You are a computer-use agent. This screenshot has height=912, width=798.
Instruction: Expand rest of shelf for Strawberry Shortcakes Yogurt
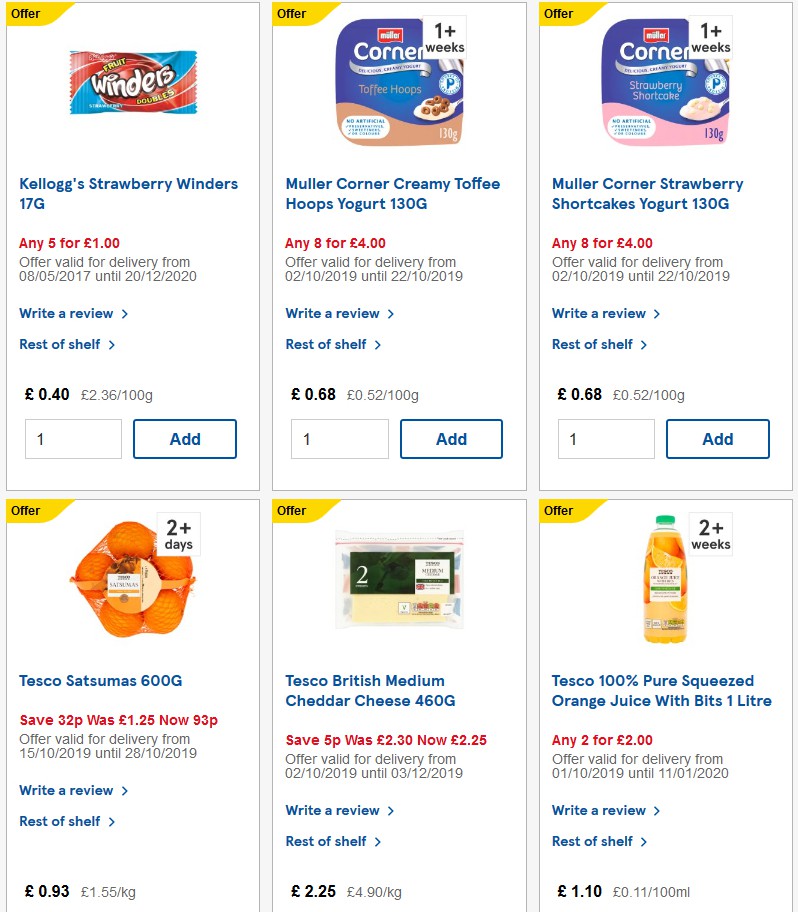594,344
